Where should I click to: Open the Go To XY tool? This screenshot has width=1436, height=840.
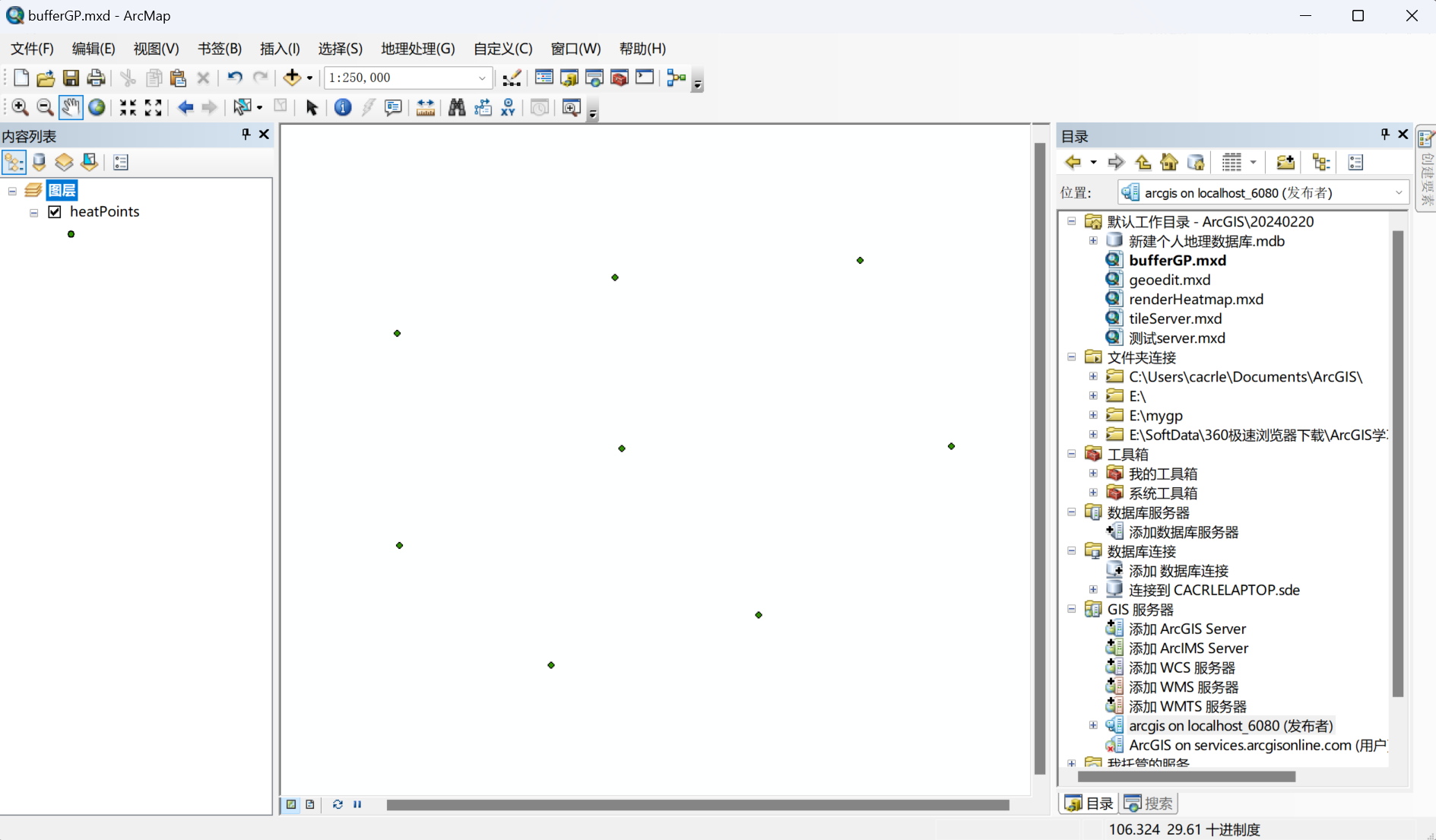[x=508, y=107]
